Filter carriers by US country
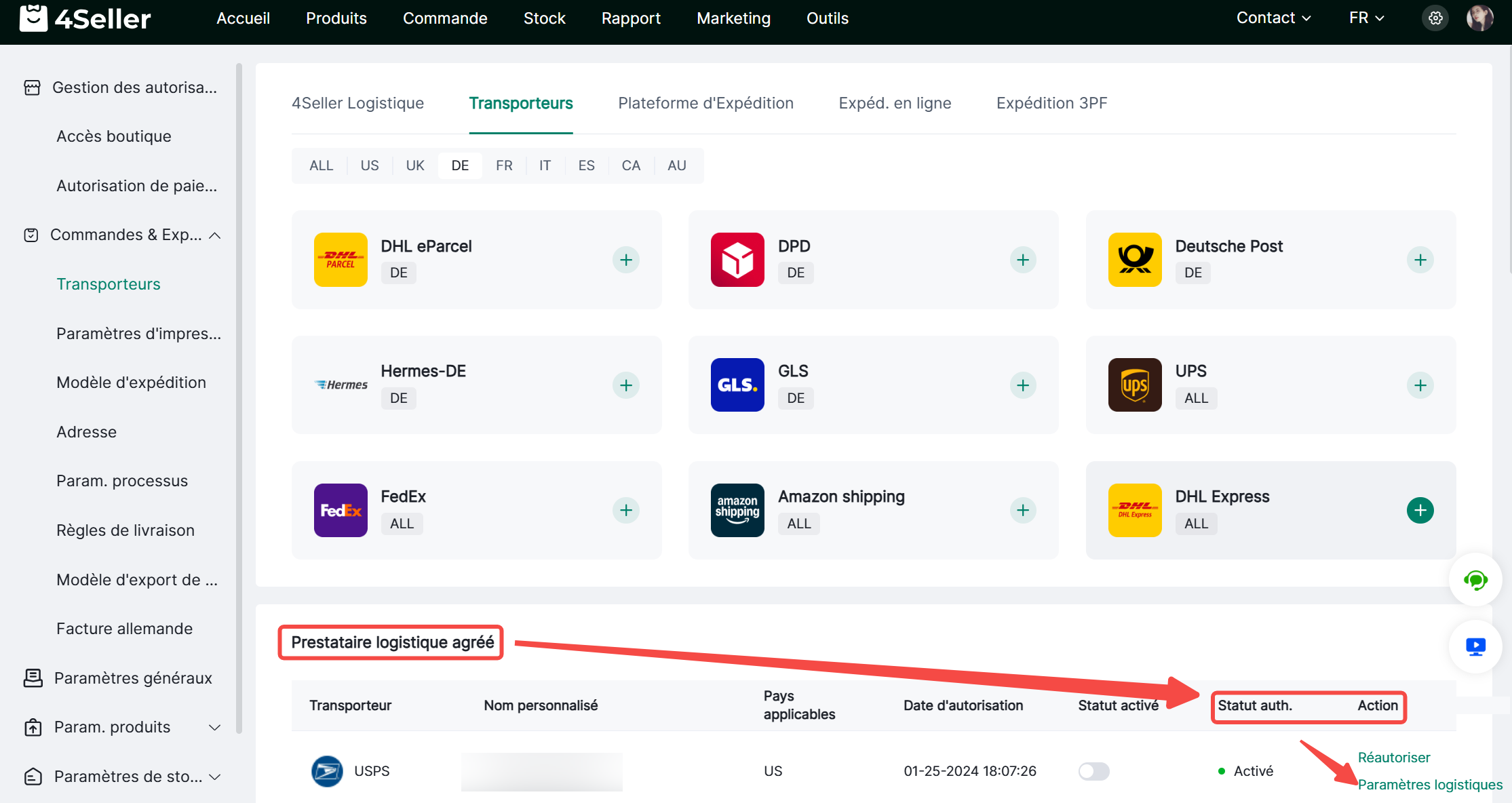Image resolution: width=1512 pixels, height=803 pixels. pos(370,165)
